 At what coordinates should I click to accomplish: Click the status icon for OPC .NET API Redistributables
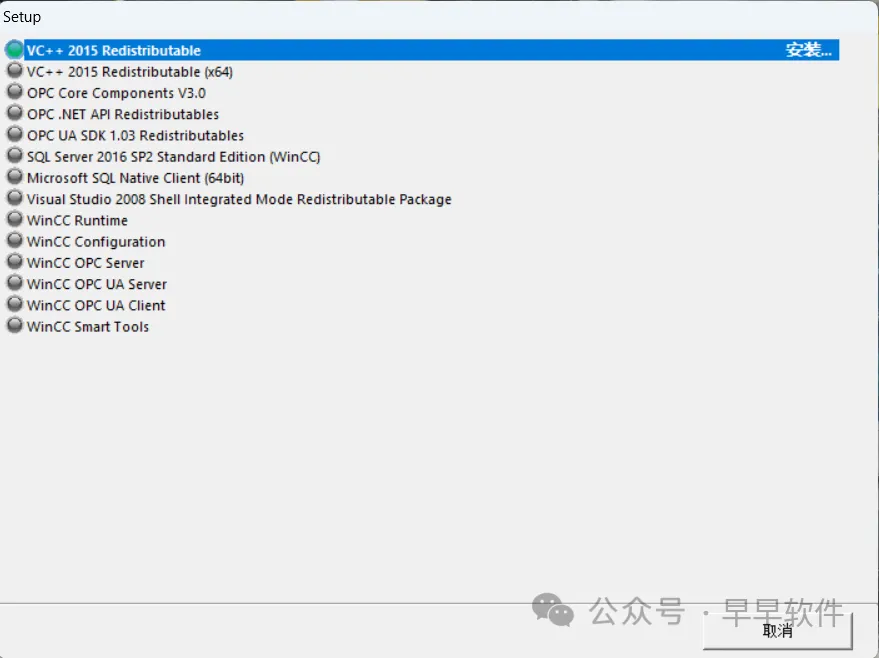[15, 113]
